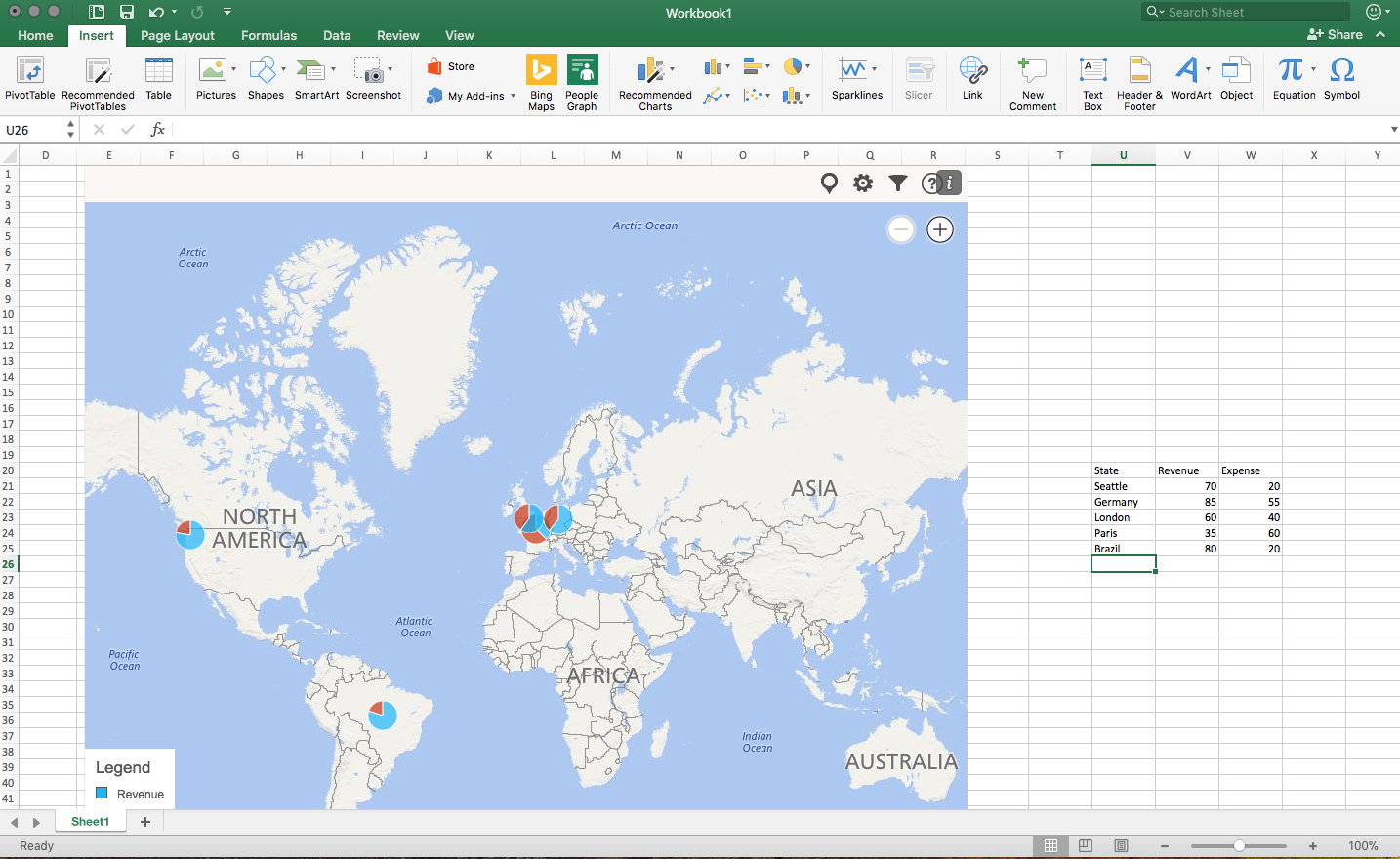
Task: Open Bing Maps settings gear
Action: 863,183
